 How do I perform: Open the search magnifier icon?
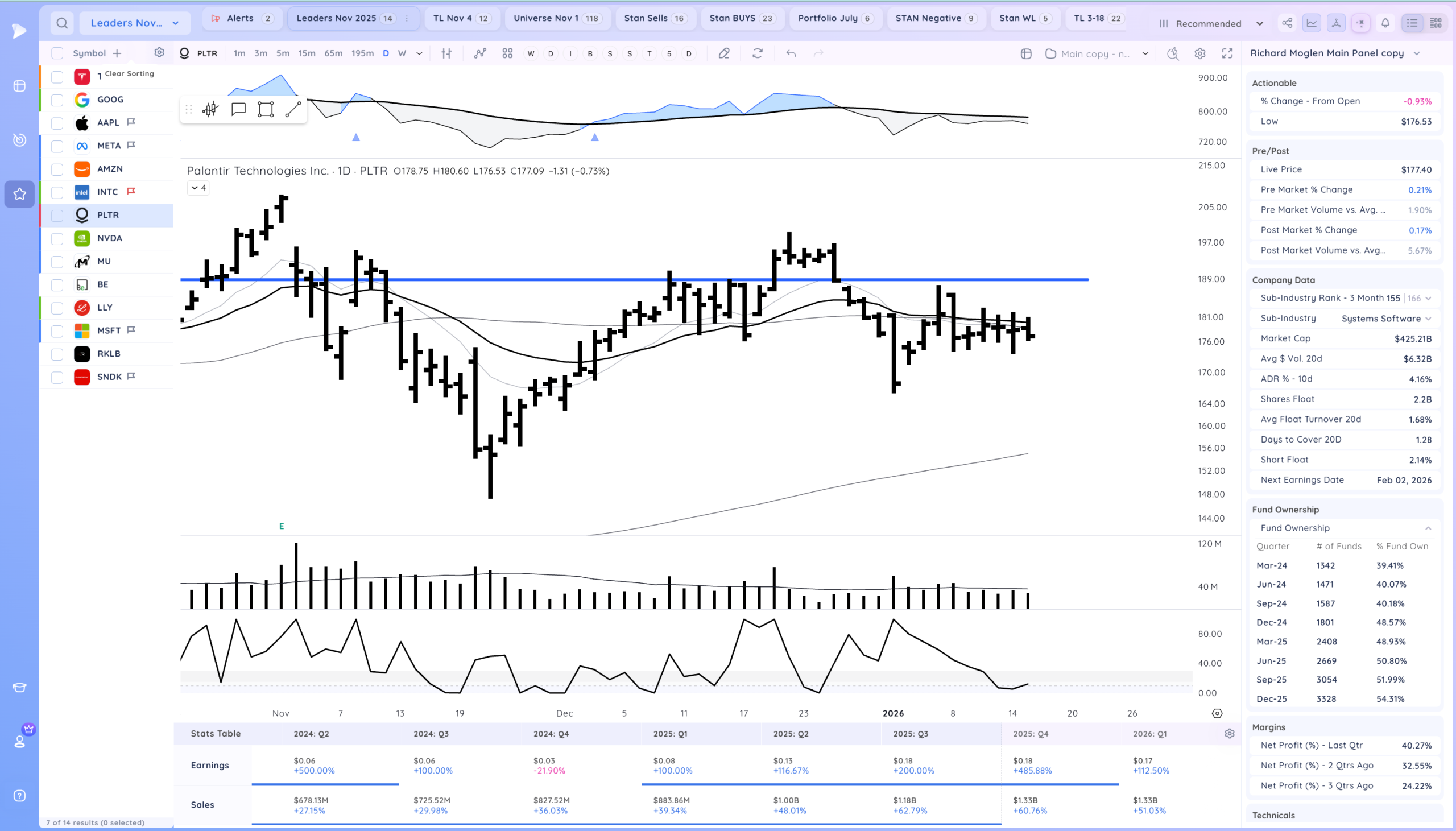pyautogui.click(x=62, y=23)
